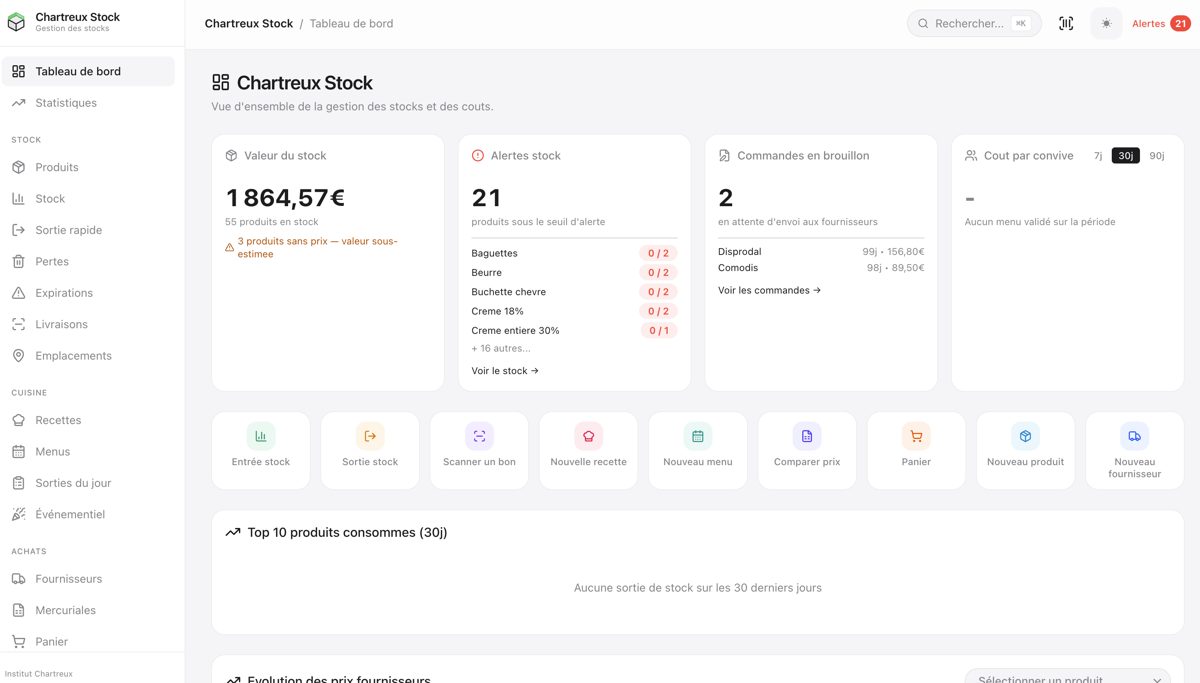Follow the Voir le stock link
1200x683 pixels.
tap(505, 371)
